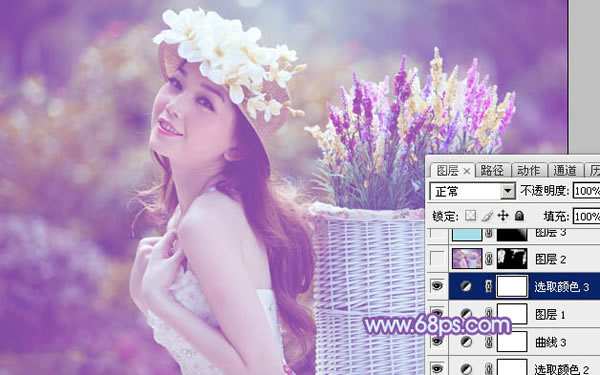Image resolution: width=600 pixels, height=375 pixels.
Task: Close the 图层 tab with its x
Action: (466, 171)
